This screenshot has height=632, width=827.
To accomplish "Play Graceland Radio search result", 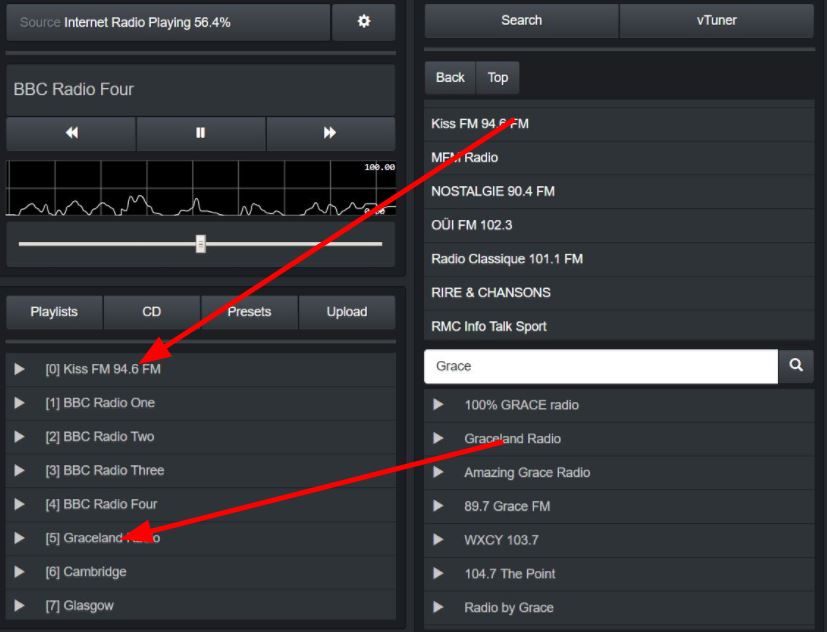I will point(438,438).
